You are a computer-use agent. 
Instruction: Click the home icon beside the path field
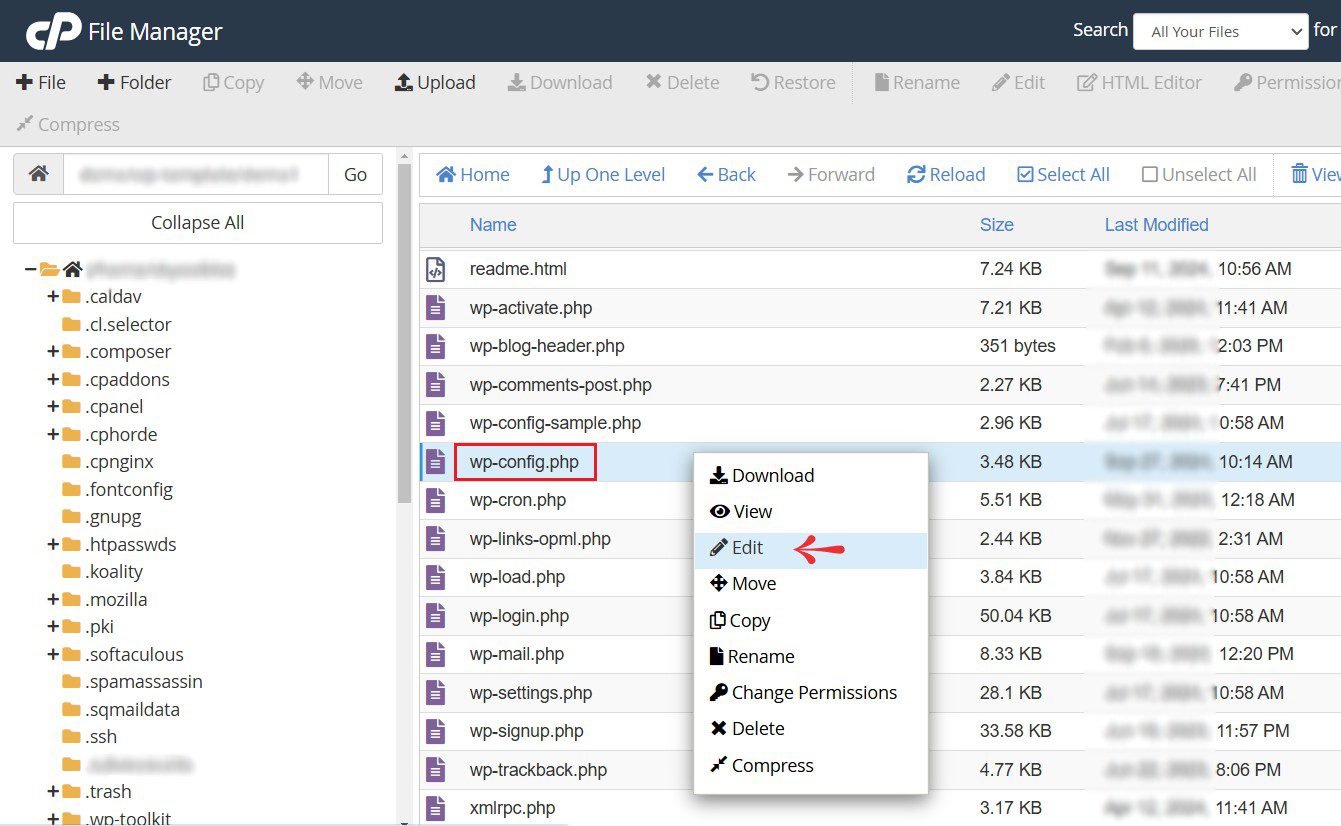pyautogui.click(x=38, y=174)
